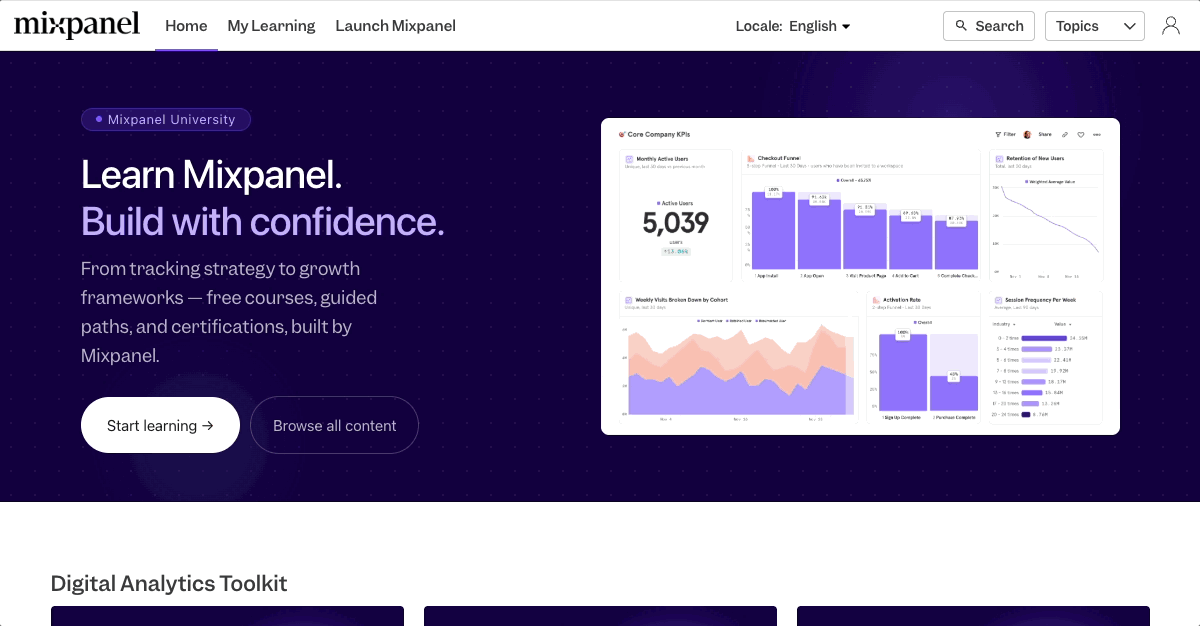The image size is (1200, 626).
Task: Click the Retention of New Users card icon
Action: pyautogui.click(x=999, y=158)
